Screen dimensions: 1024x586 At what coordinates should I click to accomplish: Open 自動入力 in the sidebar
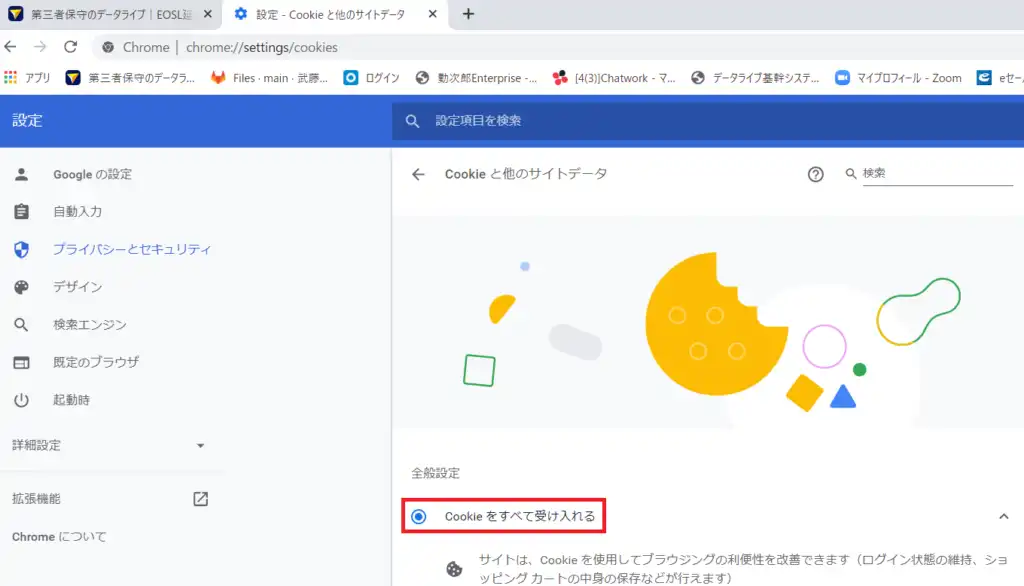point(77,212)
